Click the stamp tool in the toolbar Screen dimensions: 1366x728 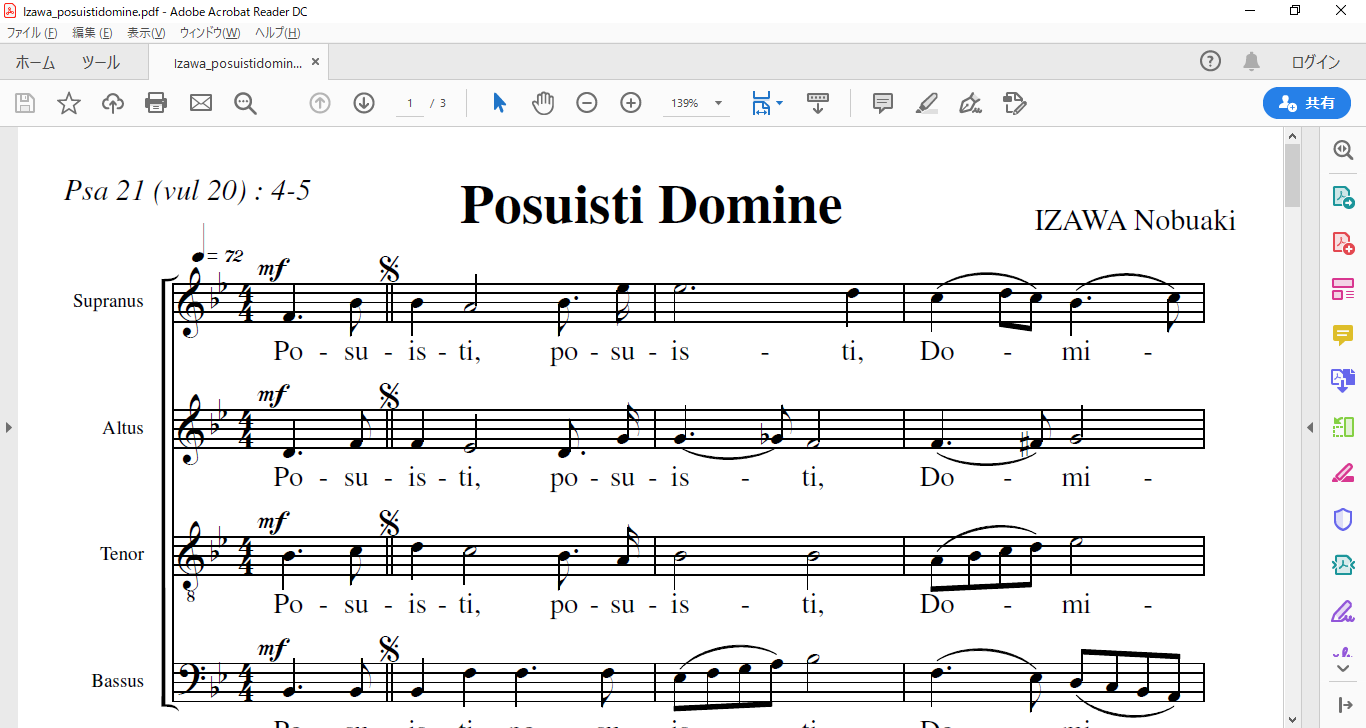tap(1014, 103)
